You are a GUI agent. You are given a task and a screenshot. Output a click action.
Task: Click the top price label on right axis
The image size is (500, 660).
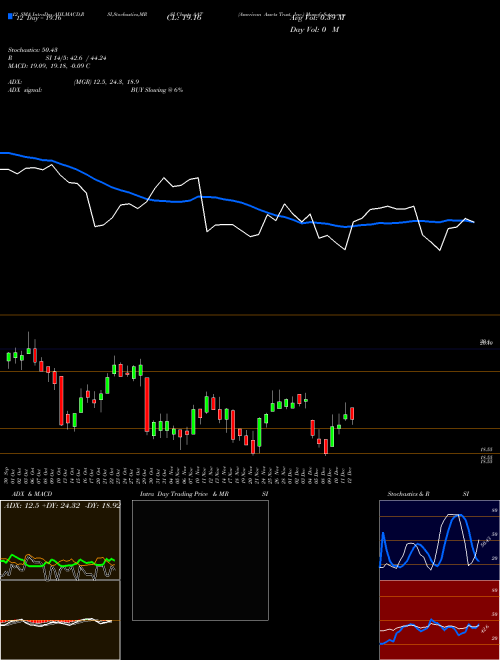pos(486,343)
